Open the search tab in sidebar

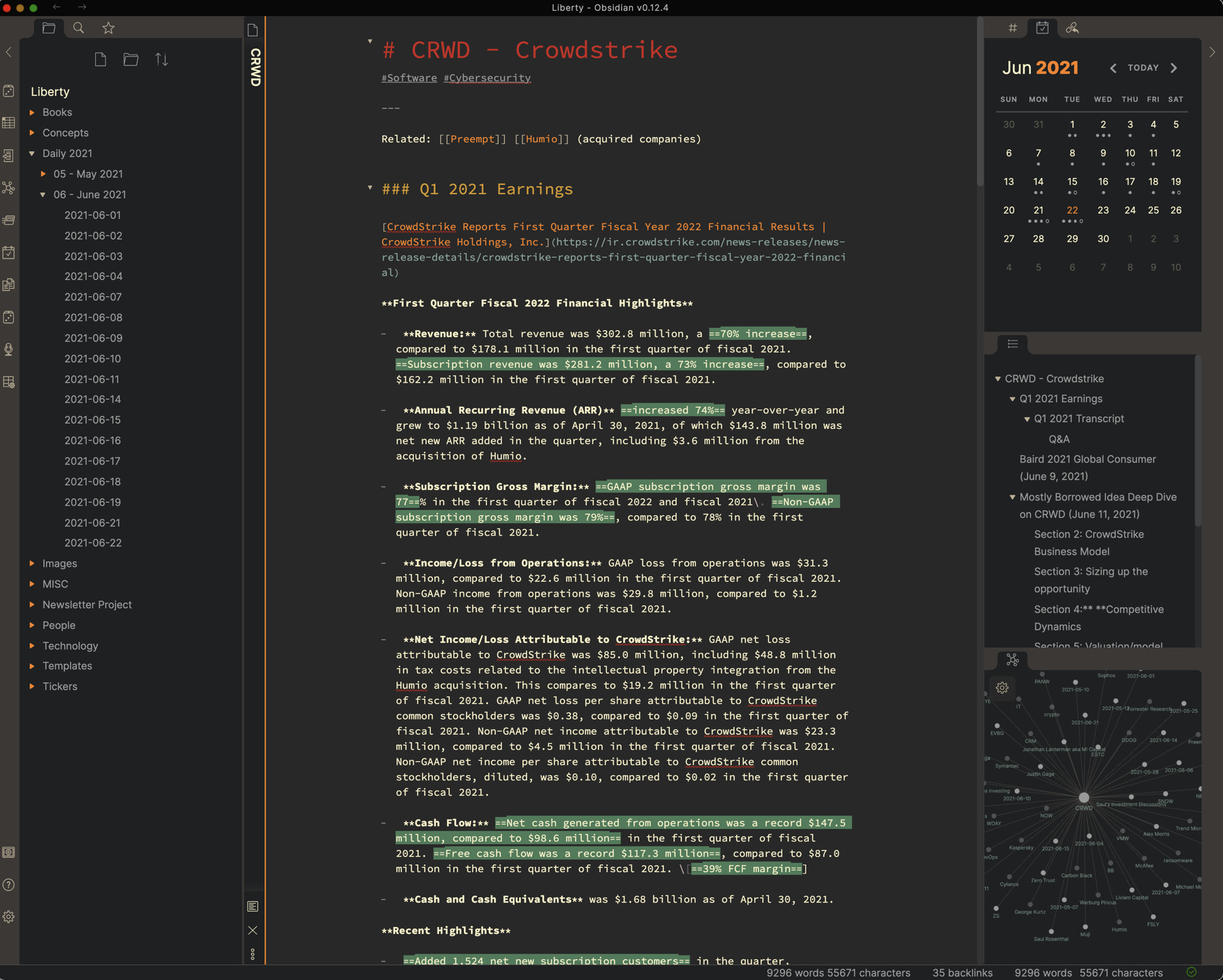79,28
